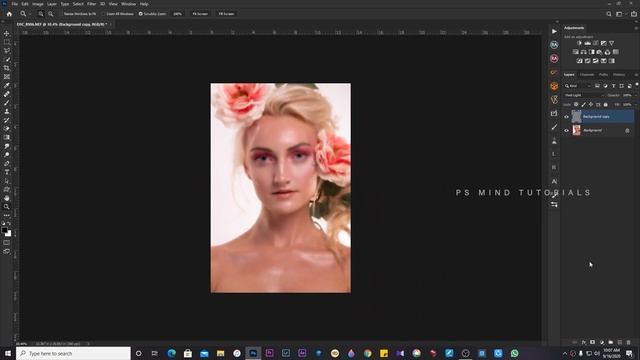Viewport: 640px width, 360px height.
Task: Select the Horizontal Type tool
Action: pos(7,172)
